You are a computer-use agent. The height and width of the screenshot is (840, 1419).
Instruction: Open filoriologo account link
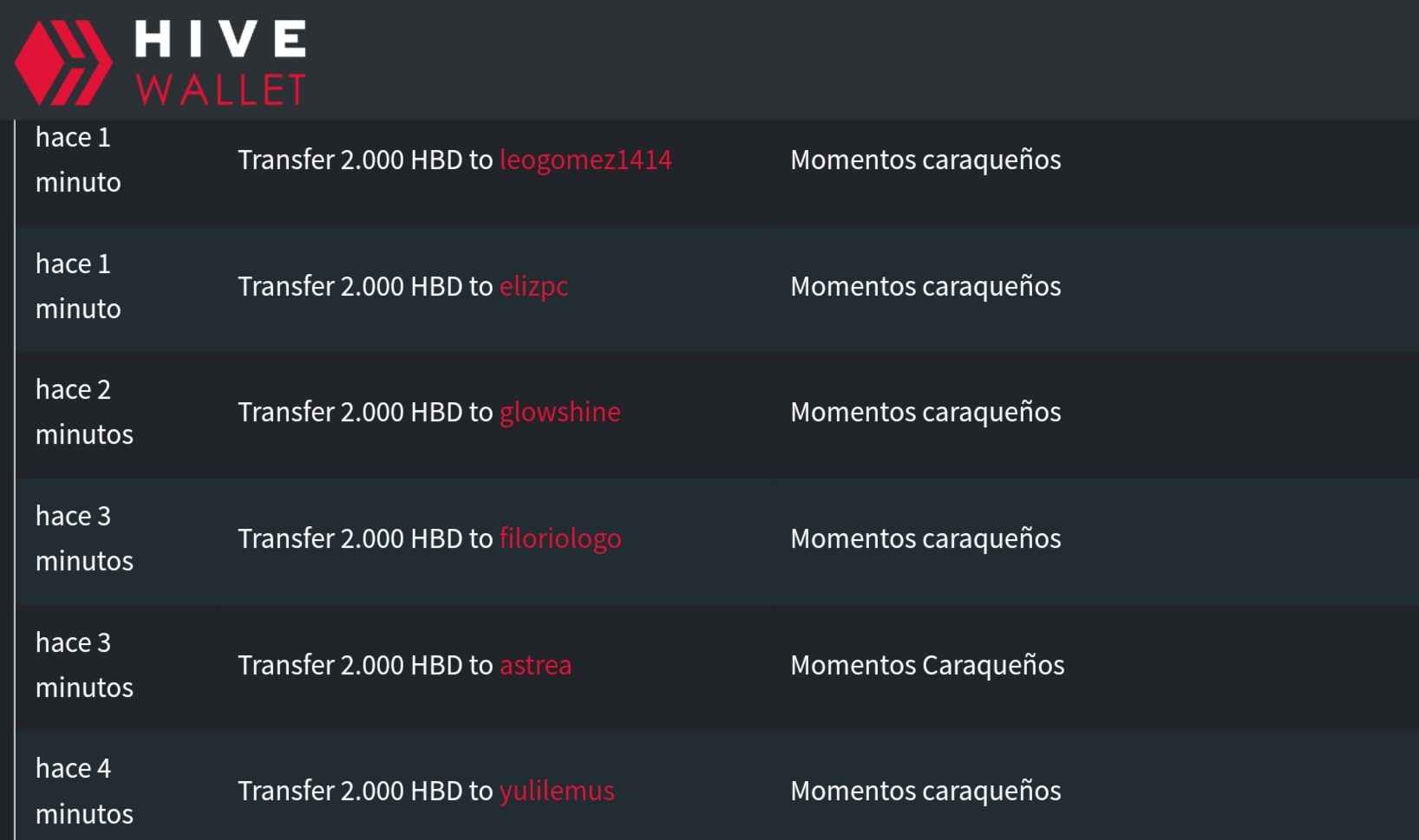[560, 539]
